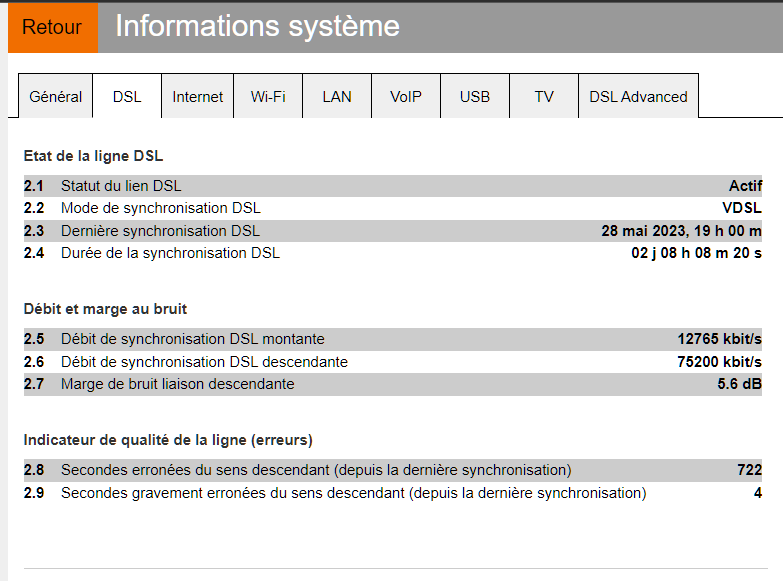Select the 12765 kbit/s upstream rate value
Viewport: 783px width, 581px height.
coord(719,339)
